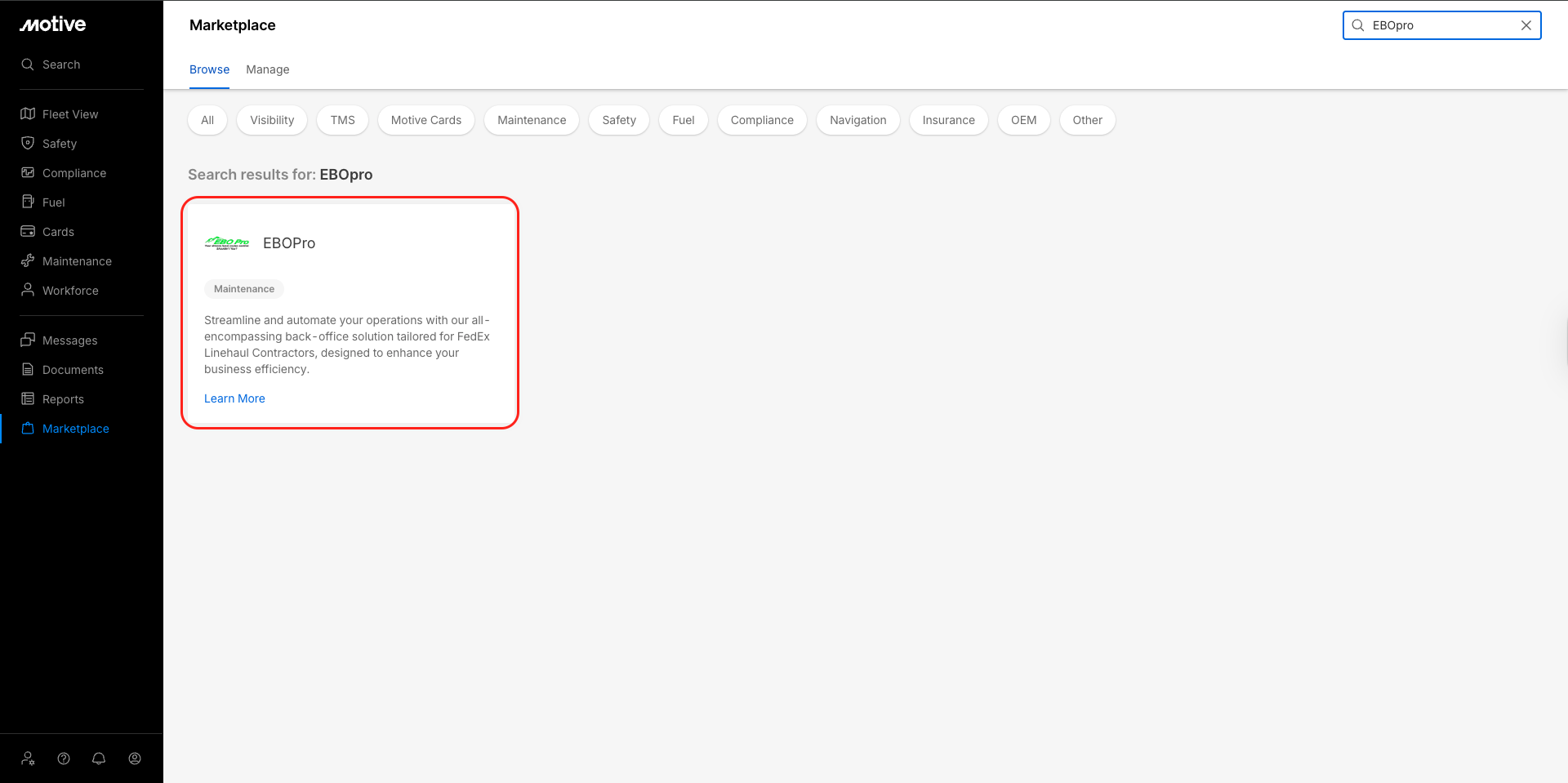Filter by OEM category
The width and height of the screenshot is (1568, 783).
coord(1024,120)
